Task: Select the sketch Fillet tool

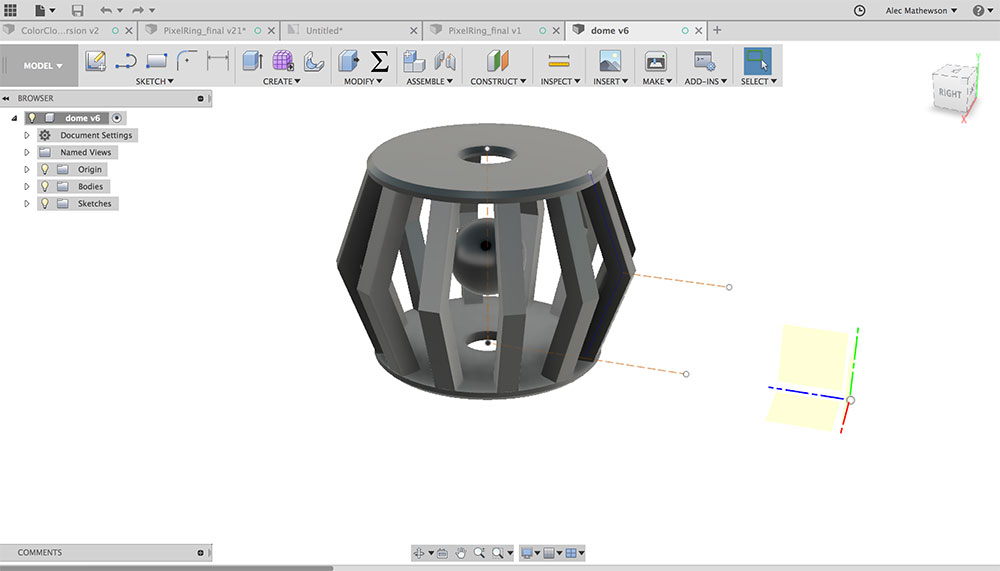Action: 186,61
